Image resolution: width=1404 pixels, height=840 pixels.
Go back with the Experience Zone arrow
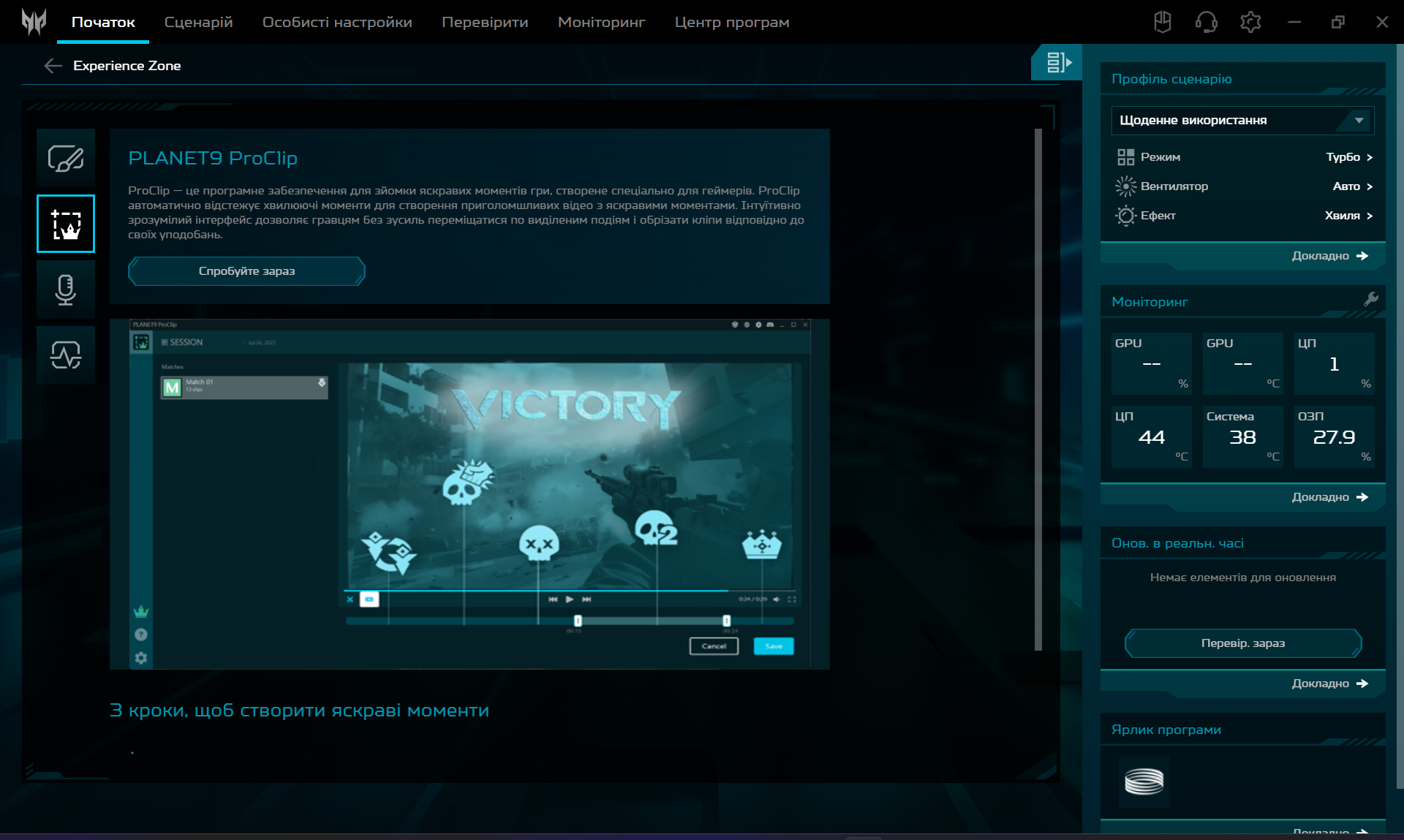coord(53,66)
